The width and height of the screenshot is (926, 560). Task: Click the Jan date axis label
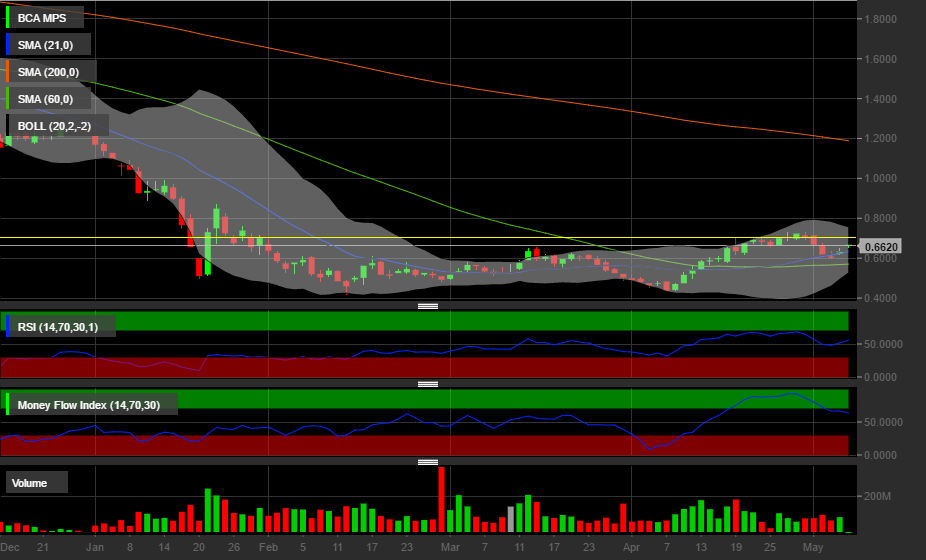click(x=95, y=547)
